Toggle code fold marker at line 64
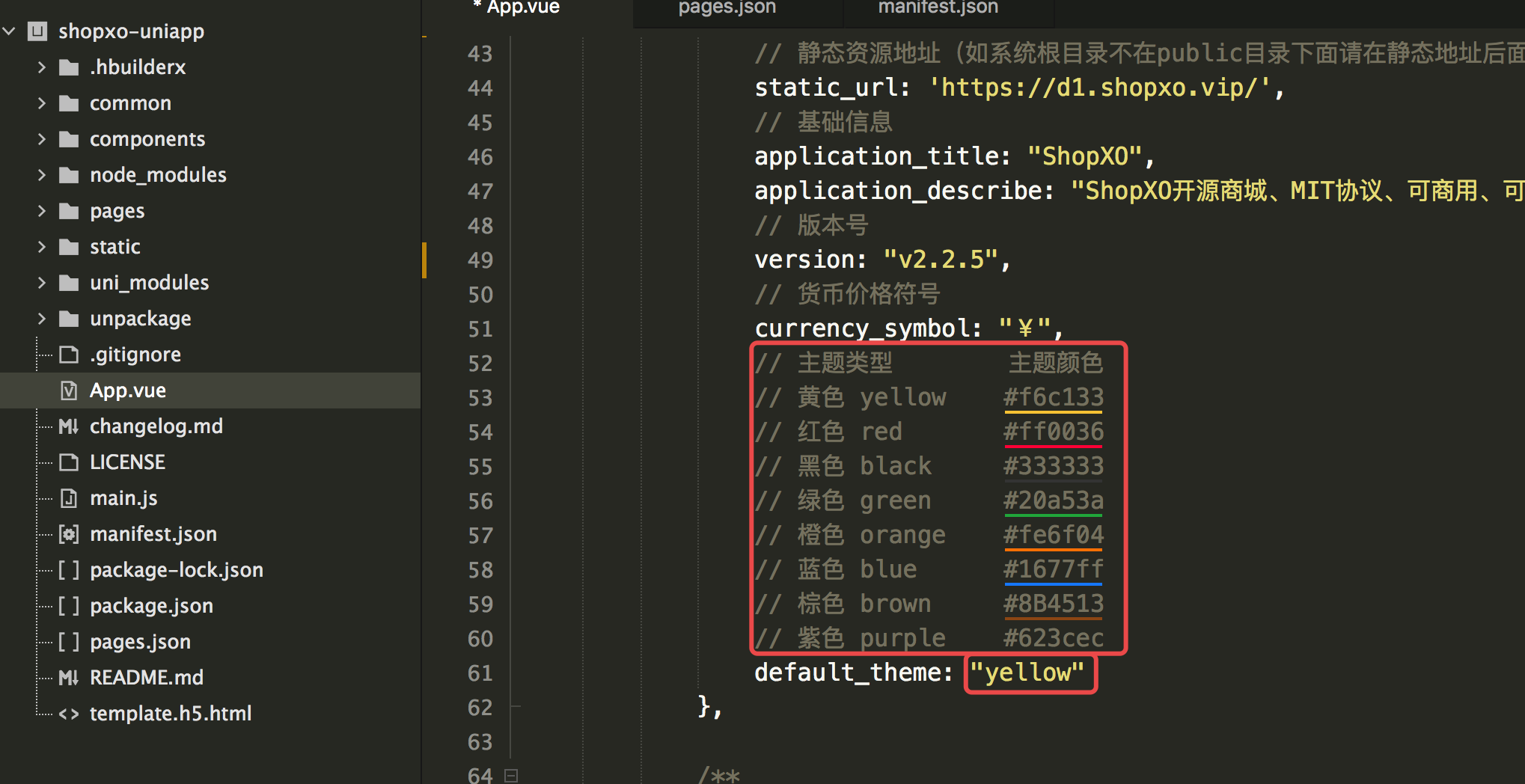Screen dimensions: 1525x784 point(511,775)
